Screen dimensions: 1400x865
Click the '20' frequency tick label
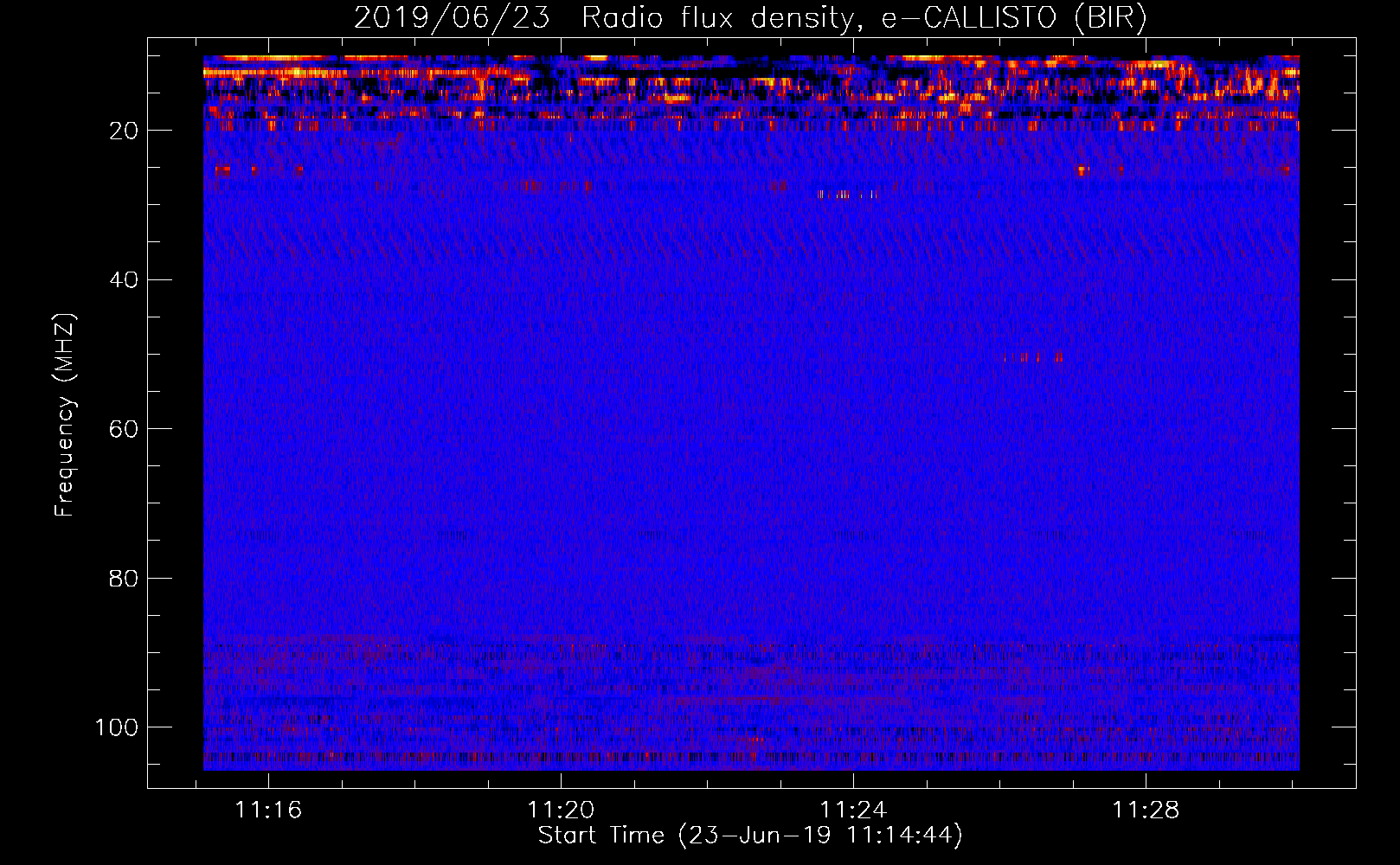coord(124,131)
